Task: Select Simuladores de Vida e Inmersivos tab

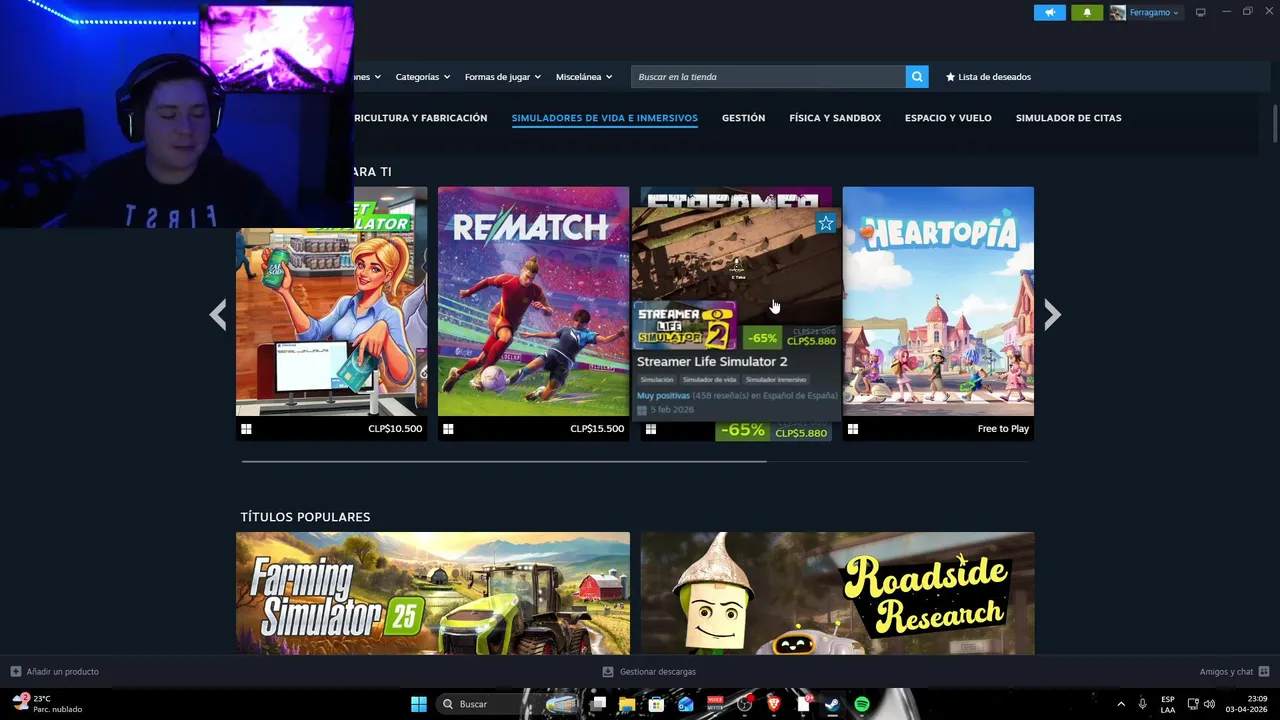Action: pyautogui.click(x=604, y=118)
